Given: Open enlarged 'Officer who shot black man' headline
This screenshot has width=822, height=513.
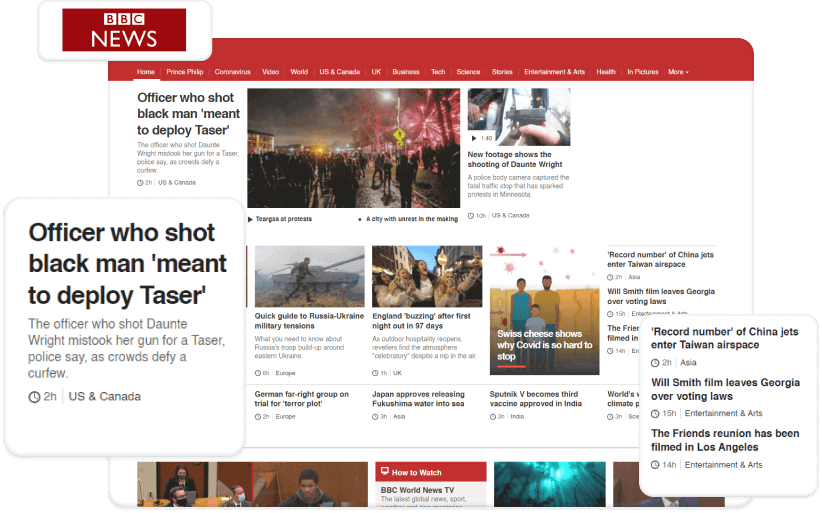Looking at the screenshot, I should [x=127, y=264].
